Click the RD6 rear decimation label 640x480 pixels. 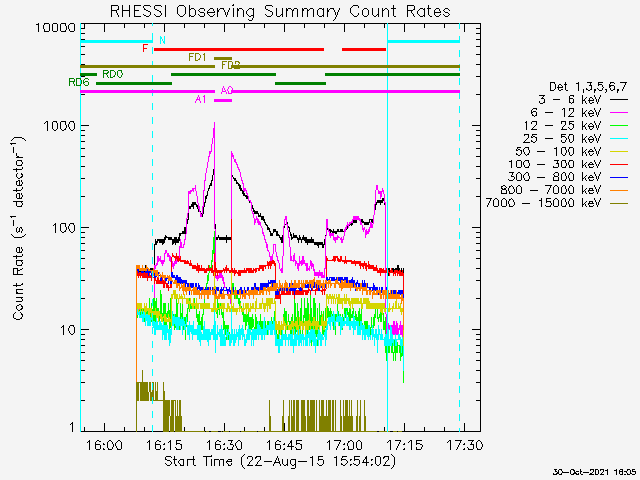tap(79, 82)
